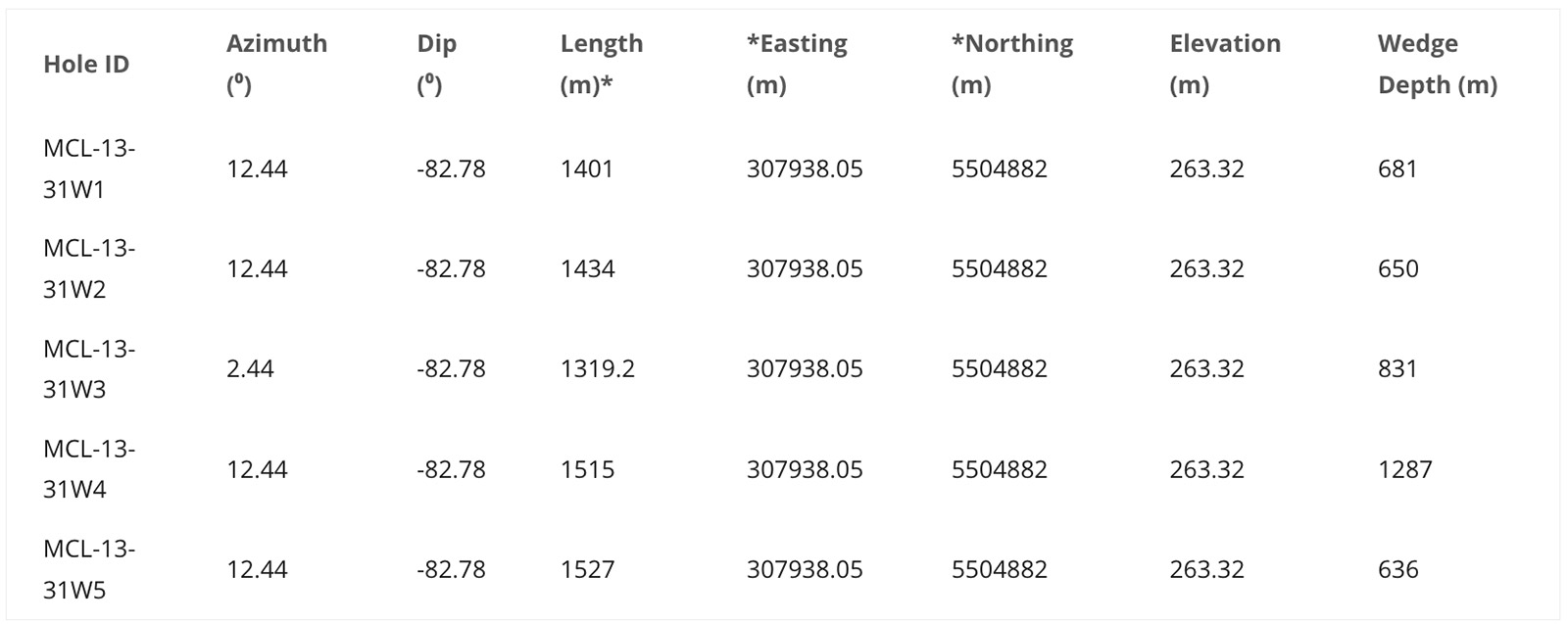Click hole ID MCL-13-31W3
This screenshot has height=624, width=1568.
[x=88, y=368]
